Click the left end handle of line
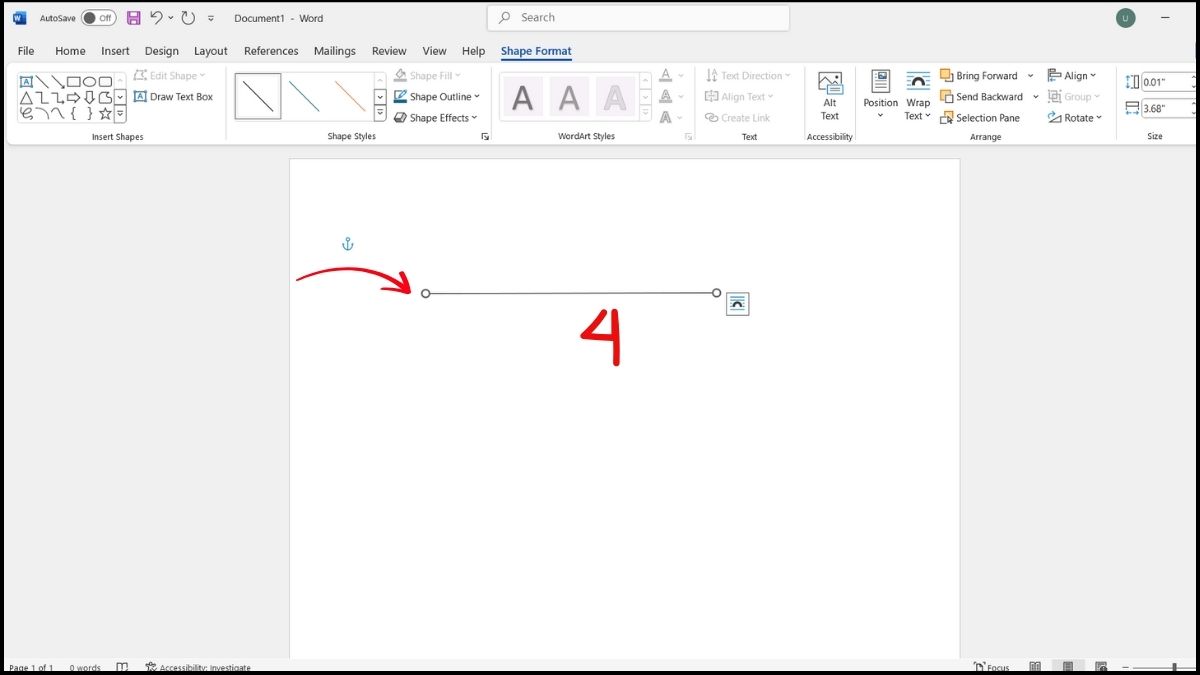Image resolution: width=1200 pixels, height=675 pixels. pos(426,294)
